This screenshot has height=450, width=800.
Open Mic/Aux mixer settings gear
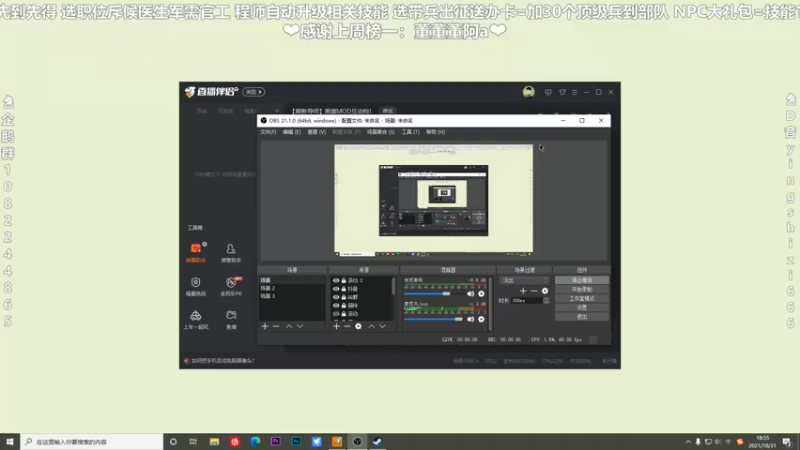pos(481,319)
